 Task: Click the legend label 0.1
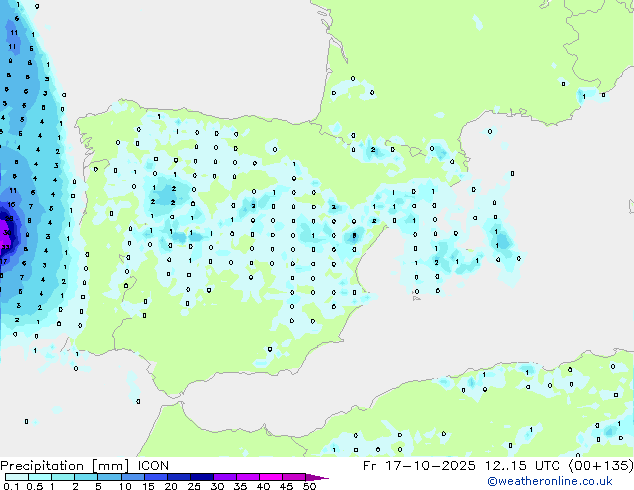(x=11, y=486)
